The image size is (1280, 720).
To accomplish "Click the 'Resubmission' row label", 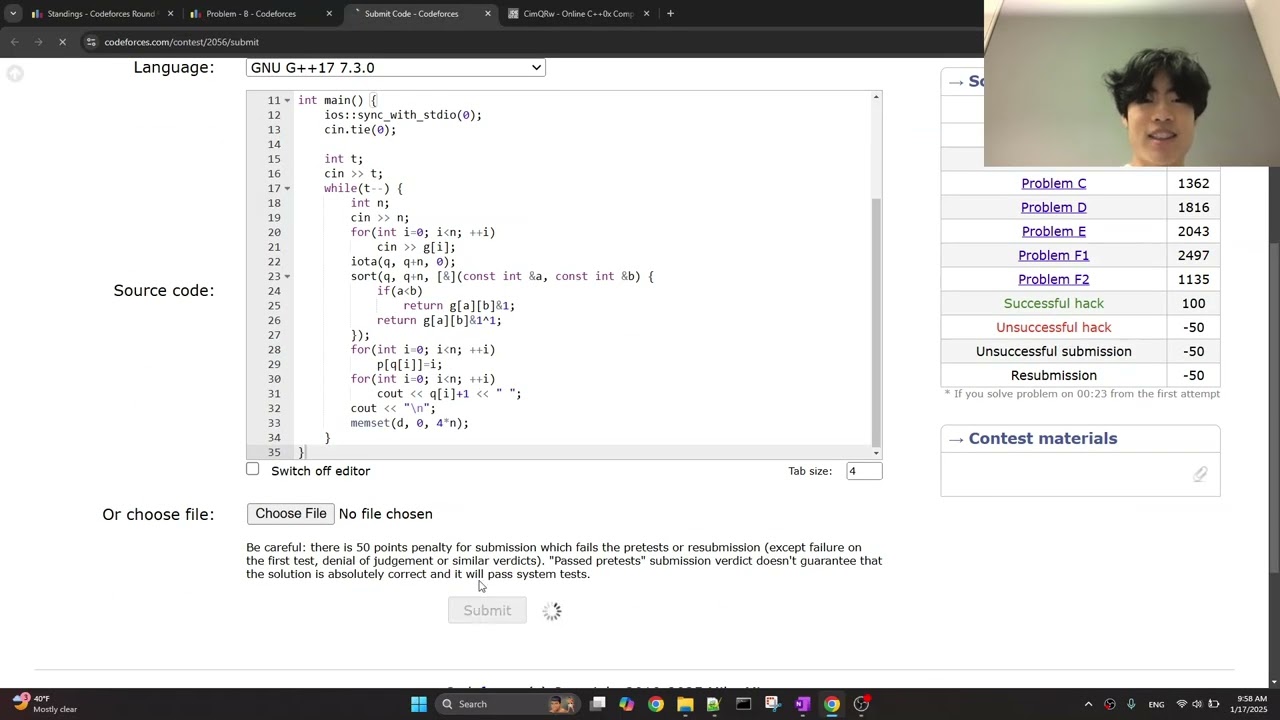I will pos(1053,375).
